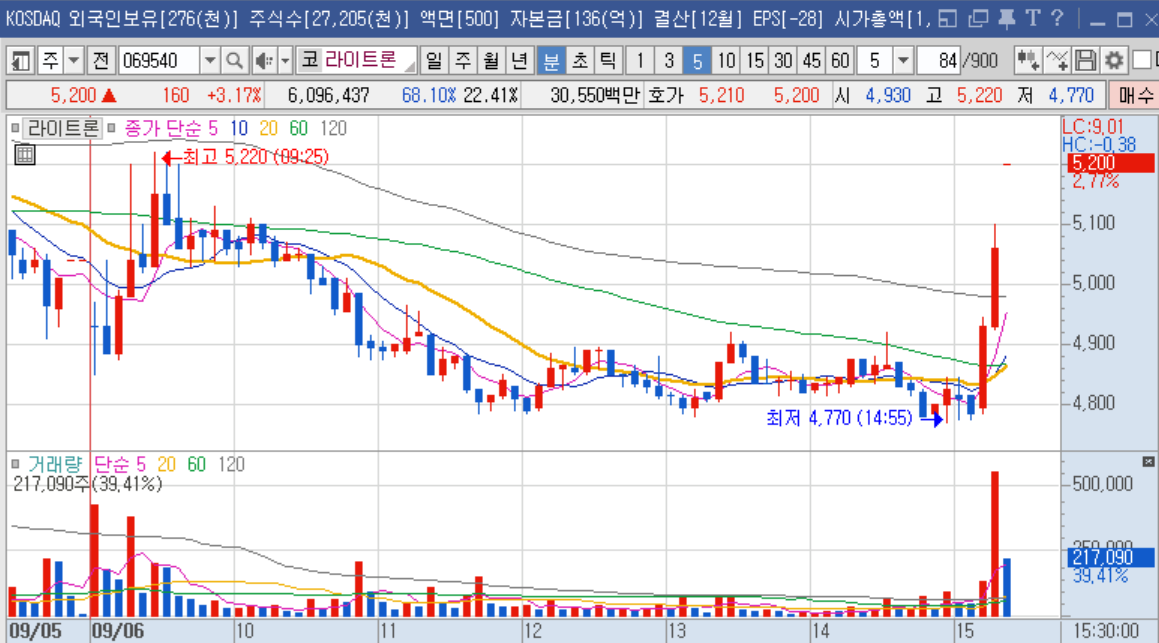Image resolution: width=1159 pixels, height=643 pixels.
Task: Click the 069540 stock code field
Action: (159, 61)
